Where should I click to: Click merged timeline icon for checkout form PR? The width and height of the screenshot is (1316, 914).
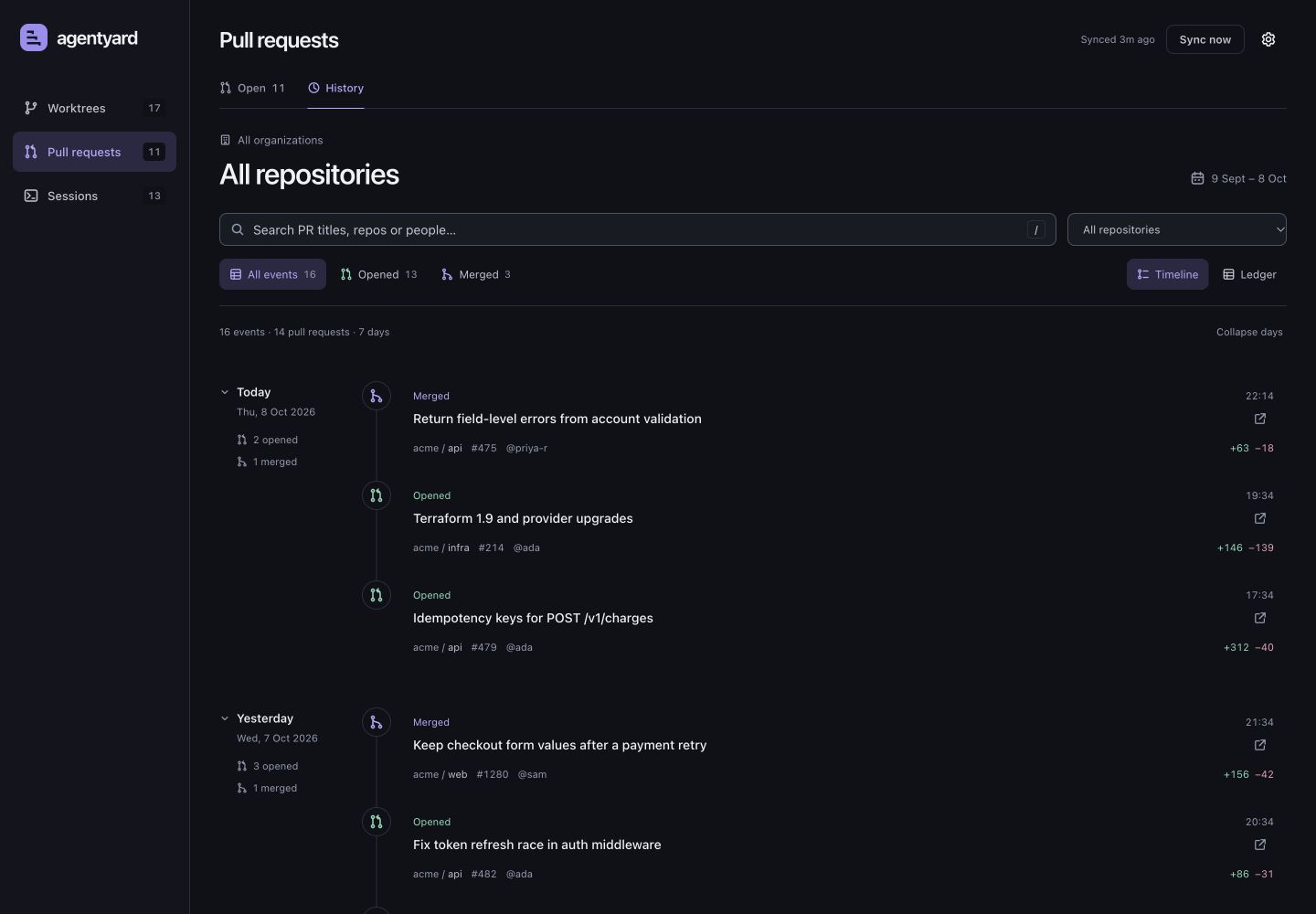(x=377, y=722)
